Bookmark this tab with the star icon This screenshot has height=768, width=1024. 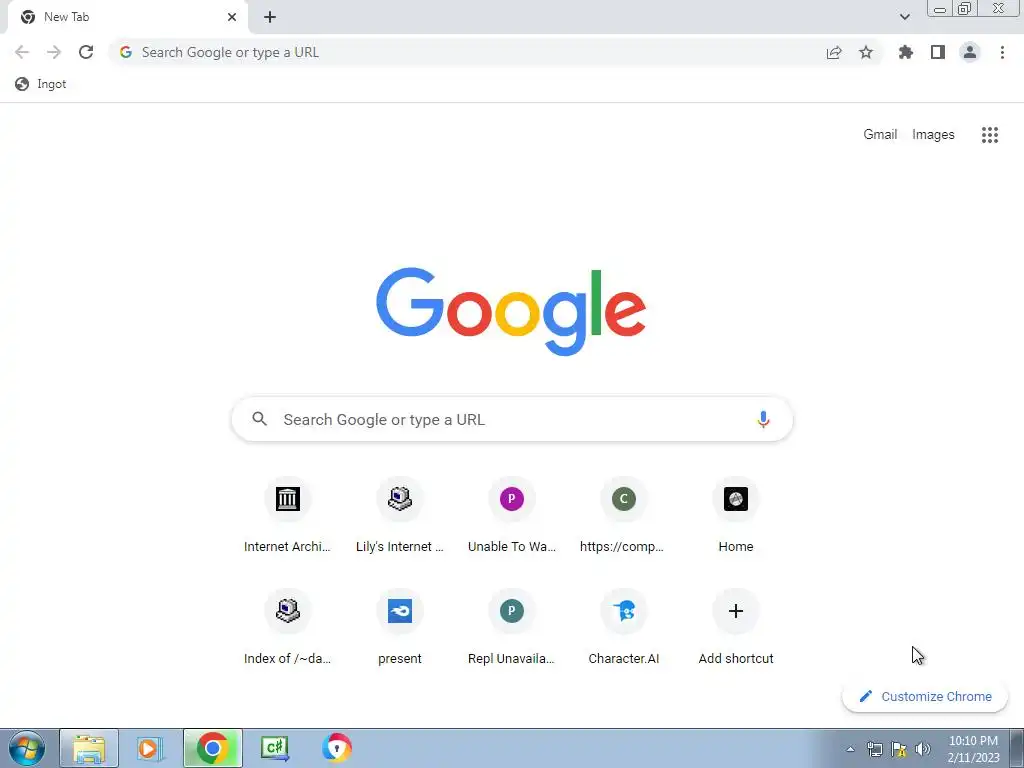point(866,52)
